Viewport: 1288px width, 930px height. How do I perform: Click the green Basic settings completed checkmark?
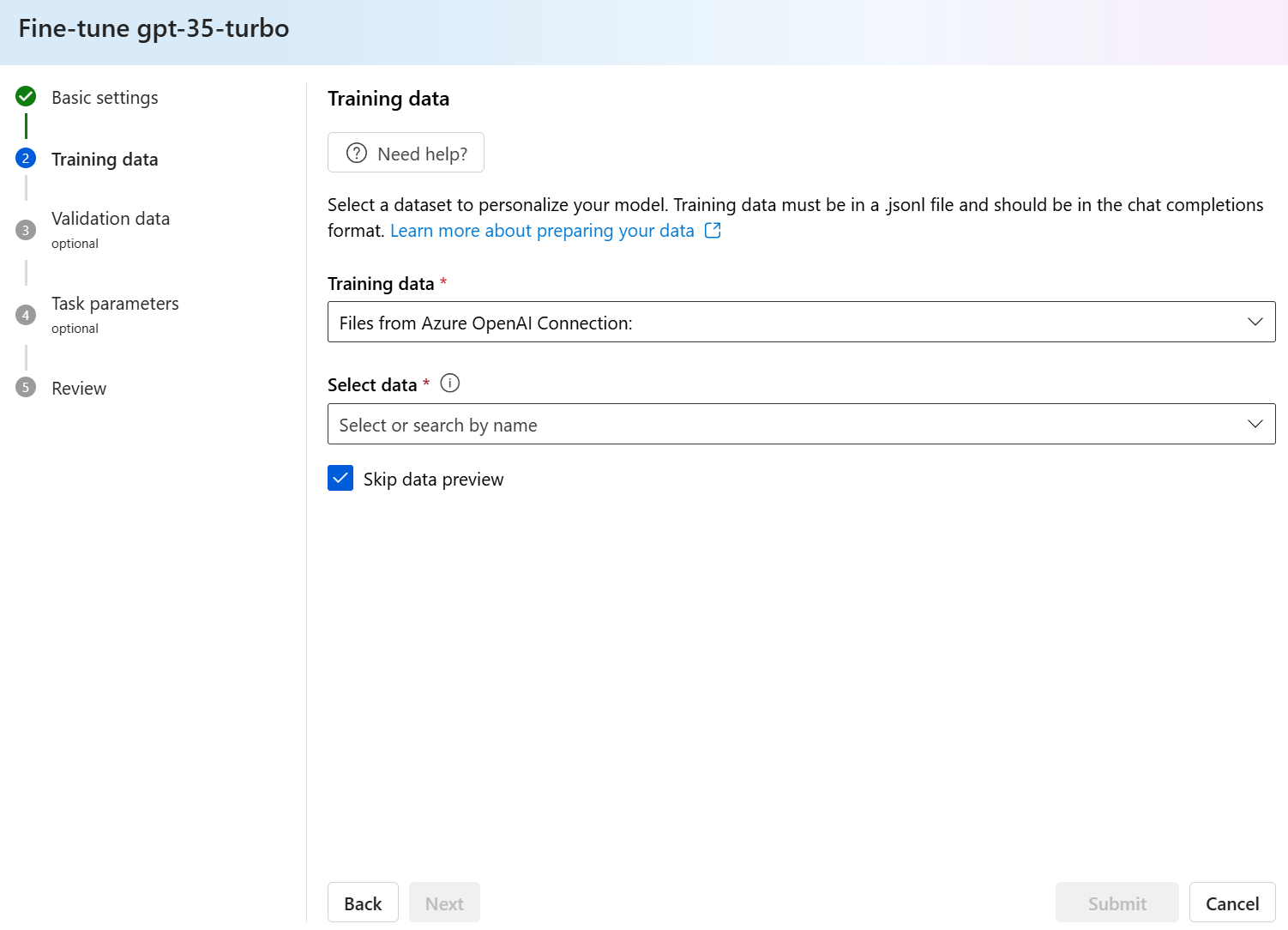[26, 96]
